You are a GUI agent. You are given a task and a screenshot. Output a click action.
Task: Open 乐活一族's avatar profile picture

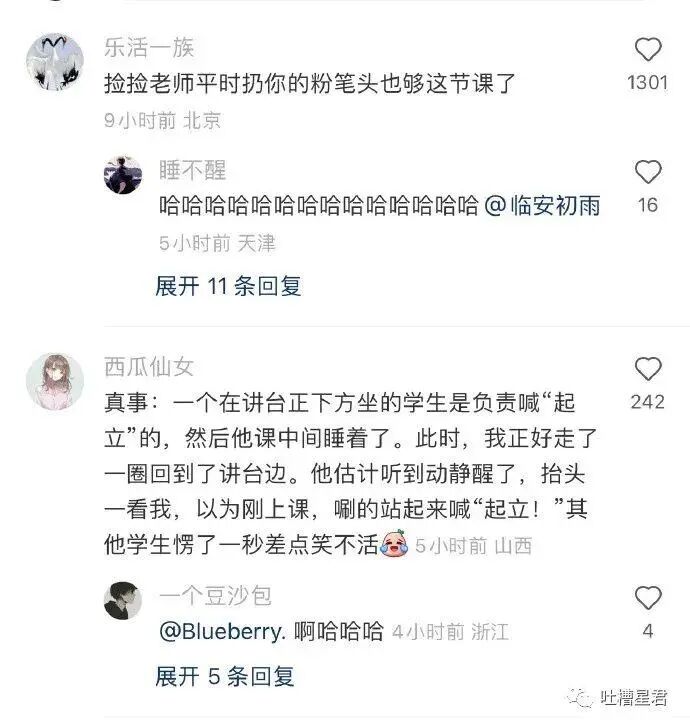55,61
